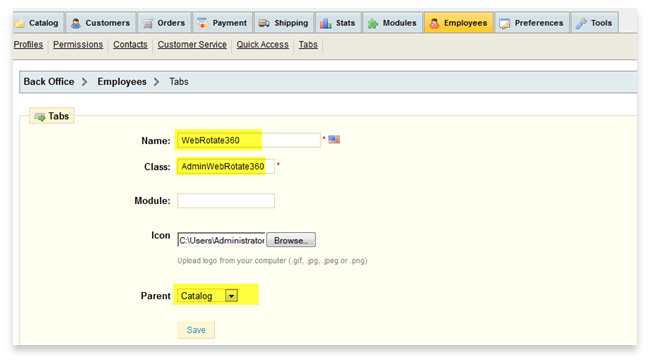Click the Save button
The height and width of the screenshot is (363, 650).
[196, 330]
